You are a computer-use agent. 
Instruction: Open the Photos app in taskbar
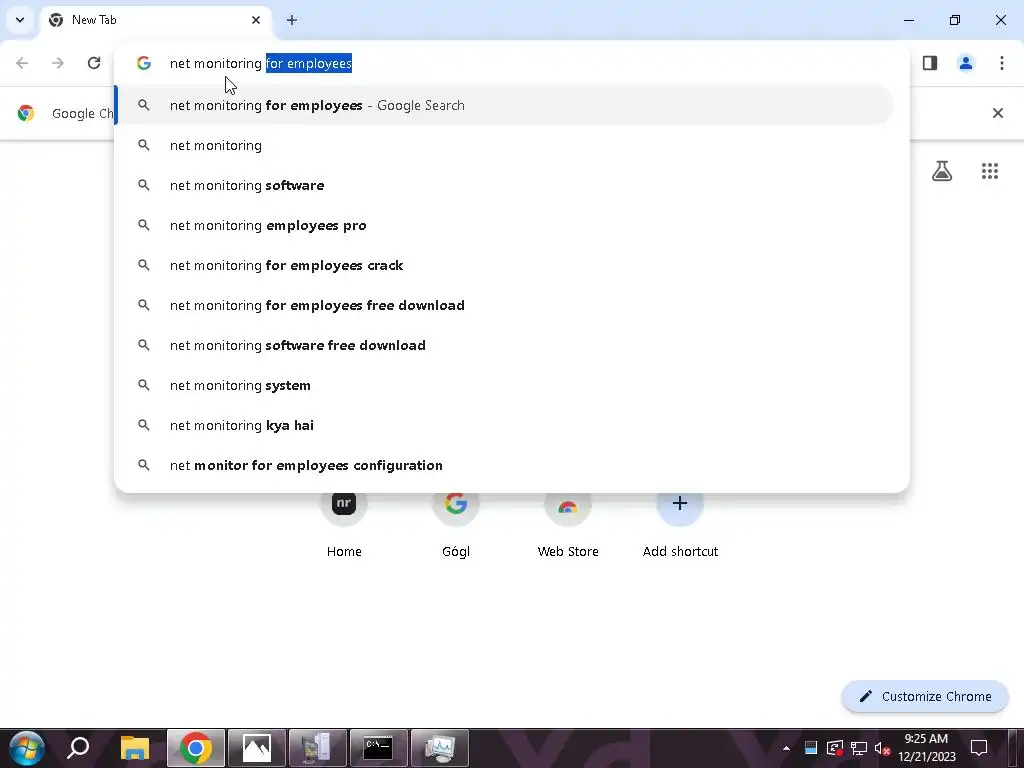pyautogui.click(x=257, y=748)
